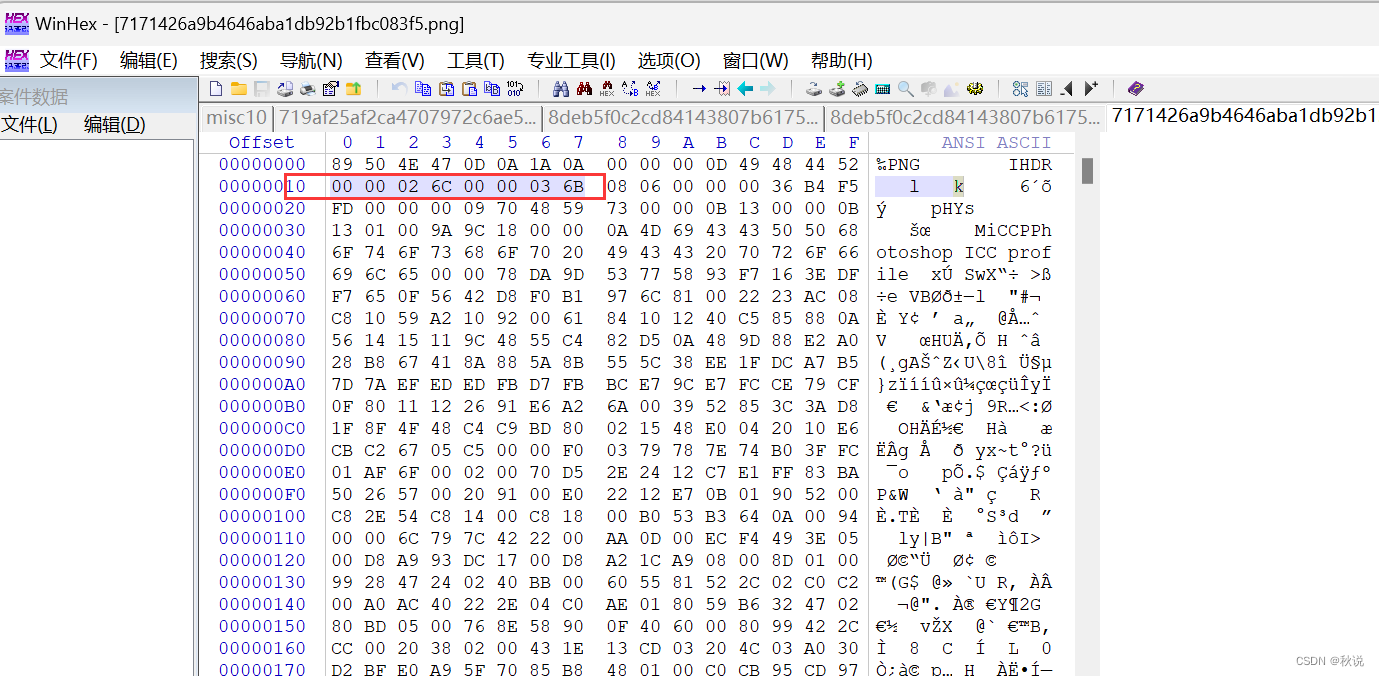Screen dimensions: 1379x676
Task: Open the 工具(T) menu
Action: (475, 60)
